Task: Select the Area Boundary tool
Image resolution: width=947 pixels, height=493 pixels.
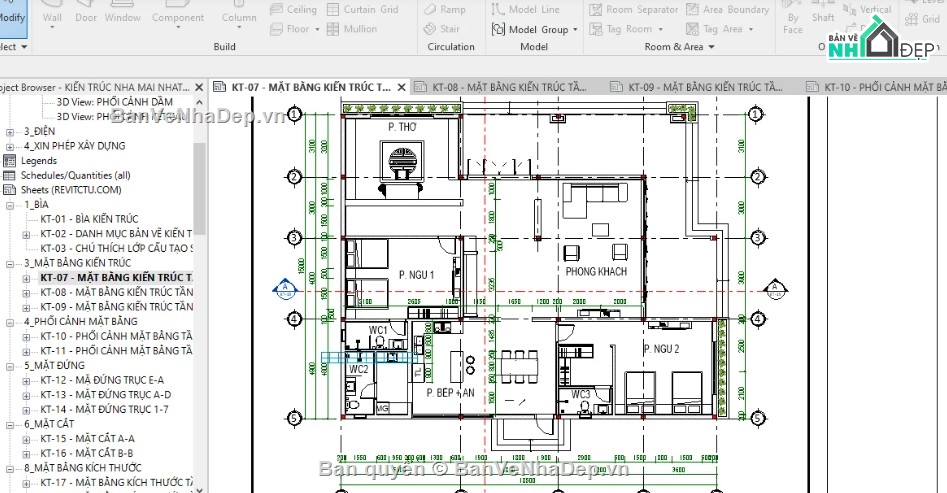Action: (x=728, y=10)
